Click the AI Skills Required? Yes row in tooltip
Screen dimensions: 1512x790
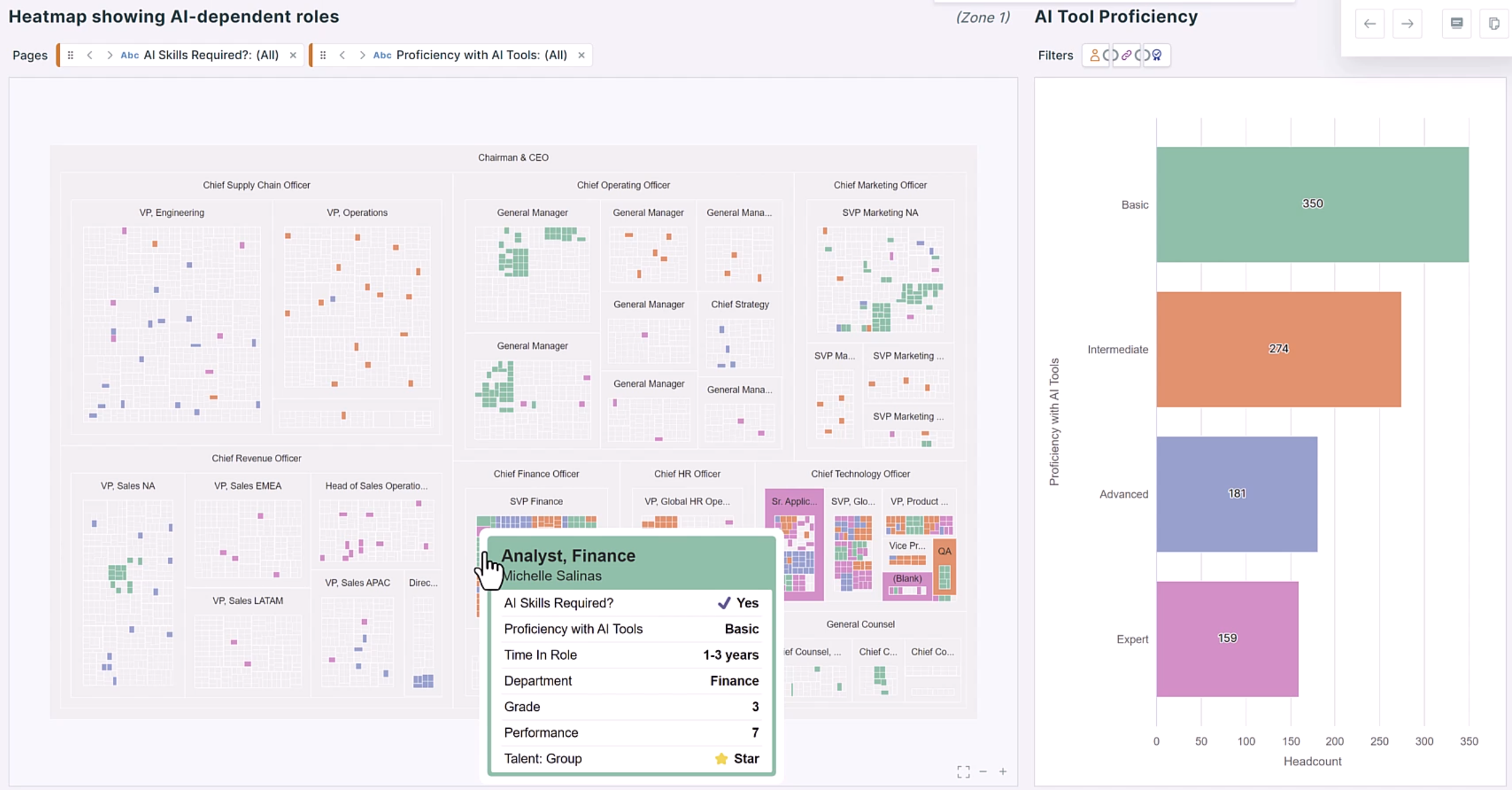click(x=631, y=603)
